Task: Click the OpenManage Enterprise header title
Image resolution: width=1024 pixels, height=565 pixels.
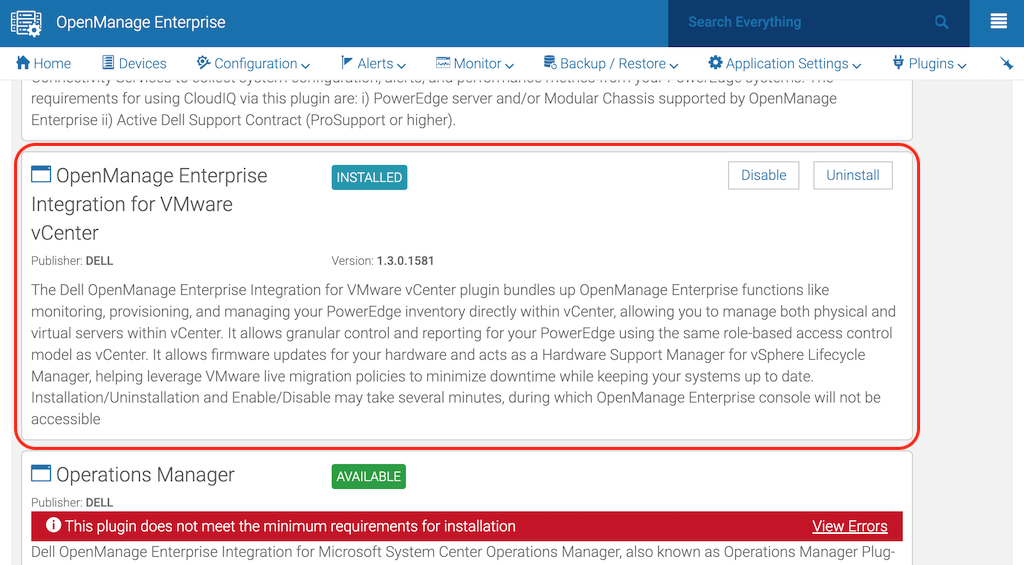Action: [140, 22]
